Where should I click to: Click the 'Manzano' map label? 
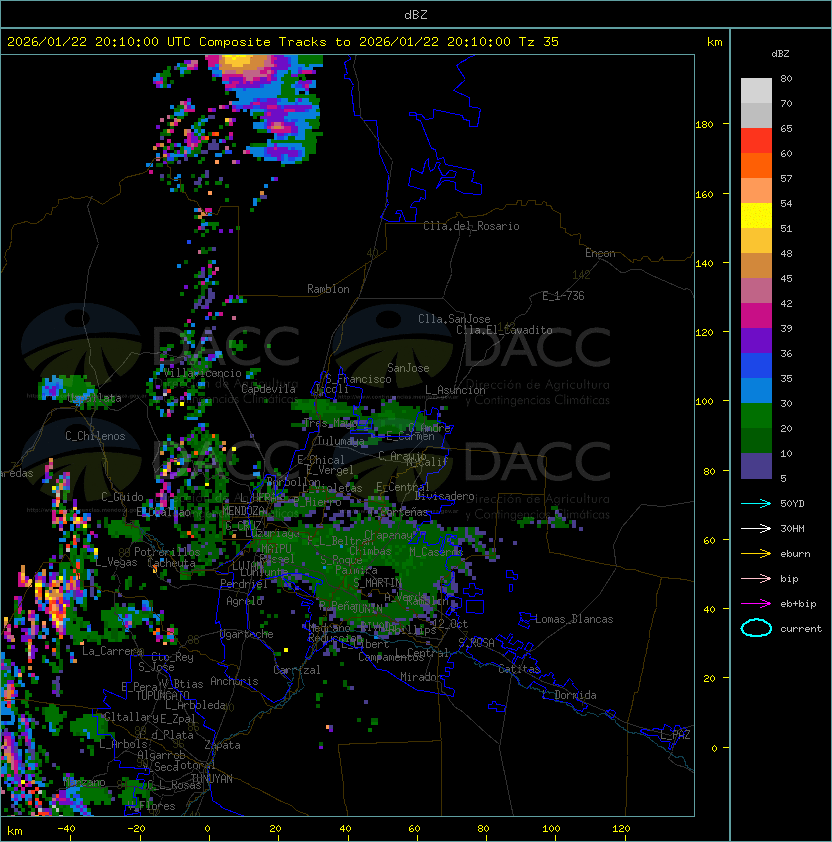(84, 782)
